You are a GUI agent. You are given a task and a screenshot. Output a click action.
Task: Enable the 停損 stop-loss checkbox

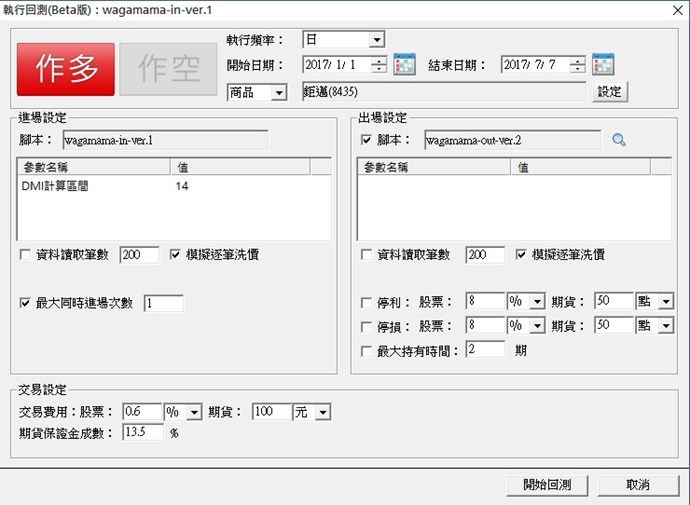(366, 326)
